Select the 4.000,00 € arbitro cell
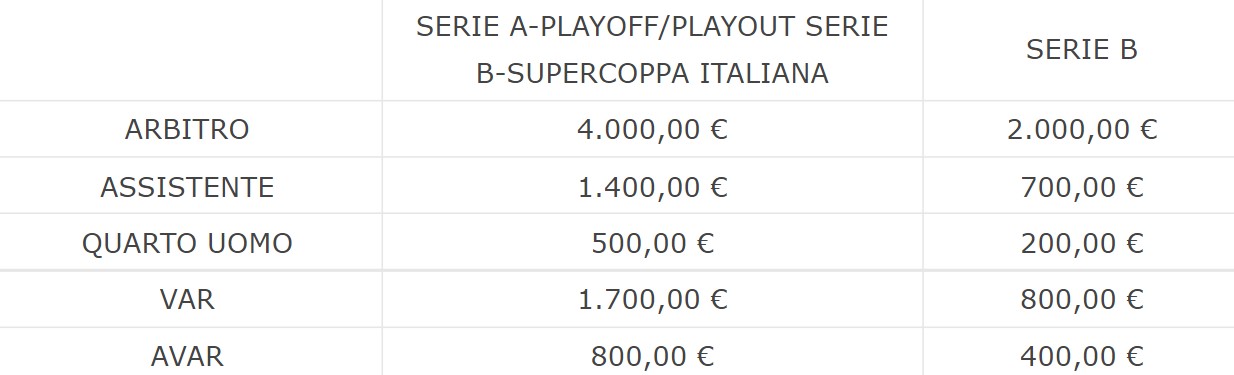Screen dimensions: 1234x375 [x=652, y=130]
